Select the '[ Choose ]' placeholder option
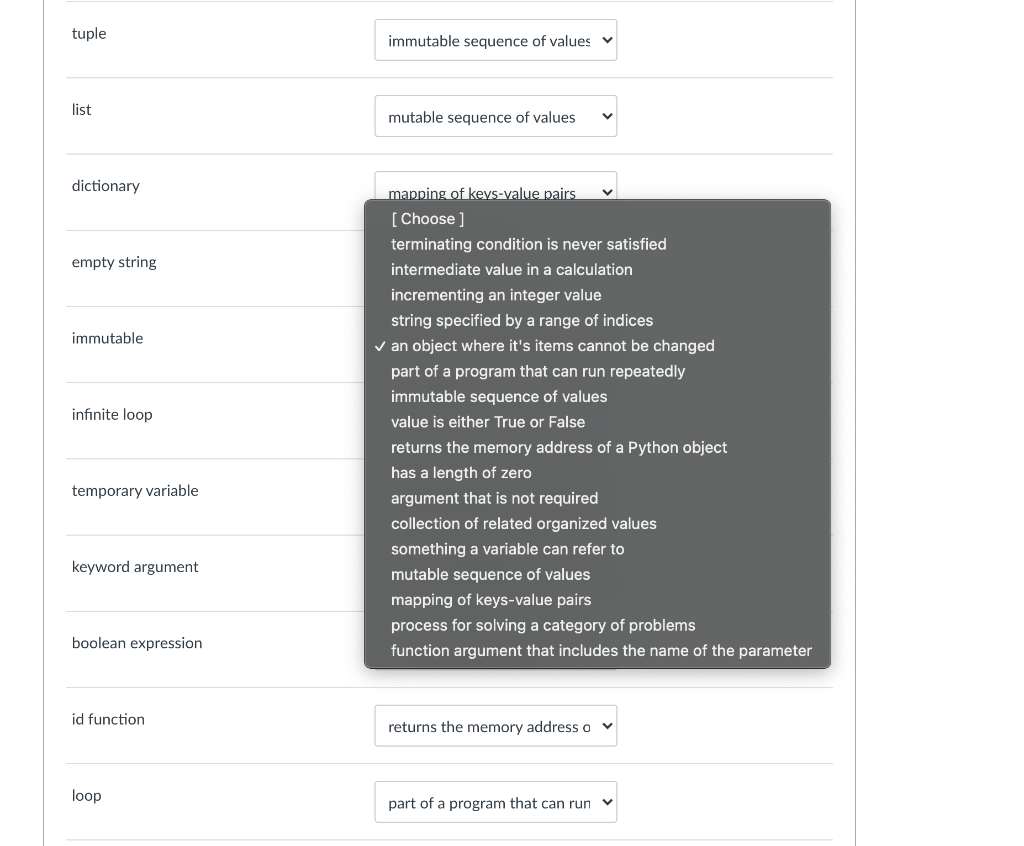The image size is (1024, 846). (x=428, y=219)
